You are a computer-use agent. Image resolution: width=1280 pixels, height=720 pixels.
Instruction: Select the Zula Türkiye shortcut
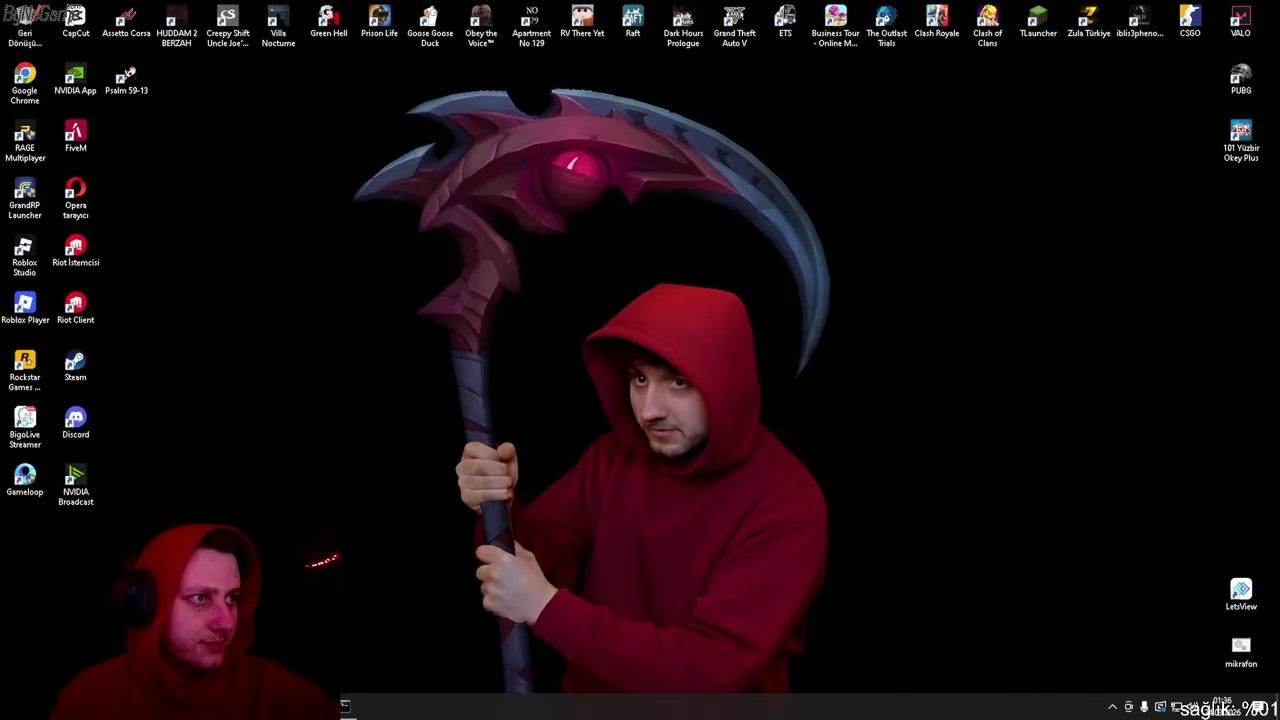point(1089,22)
